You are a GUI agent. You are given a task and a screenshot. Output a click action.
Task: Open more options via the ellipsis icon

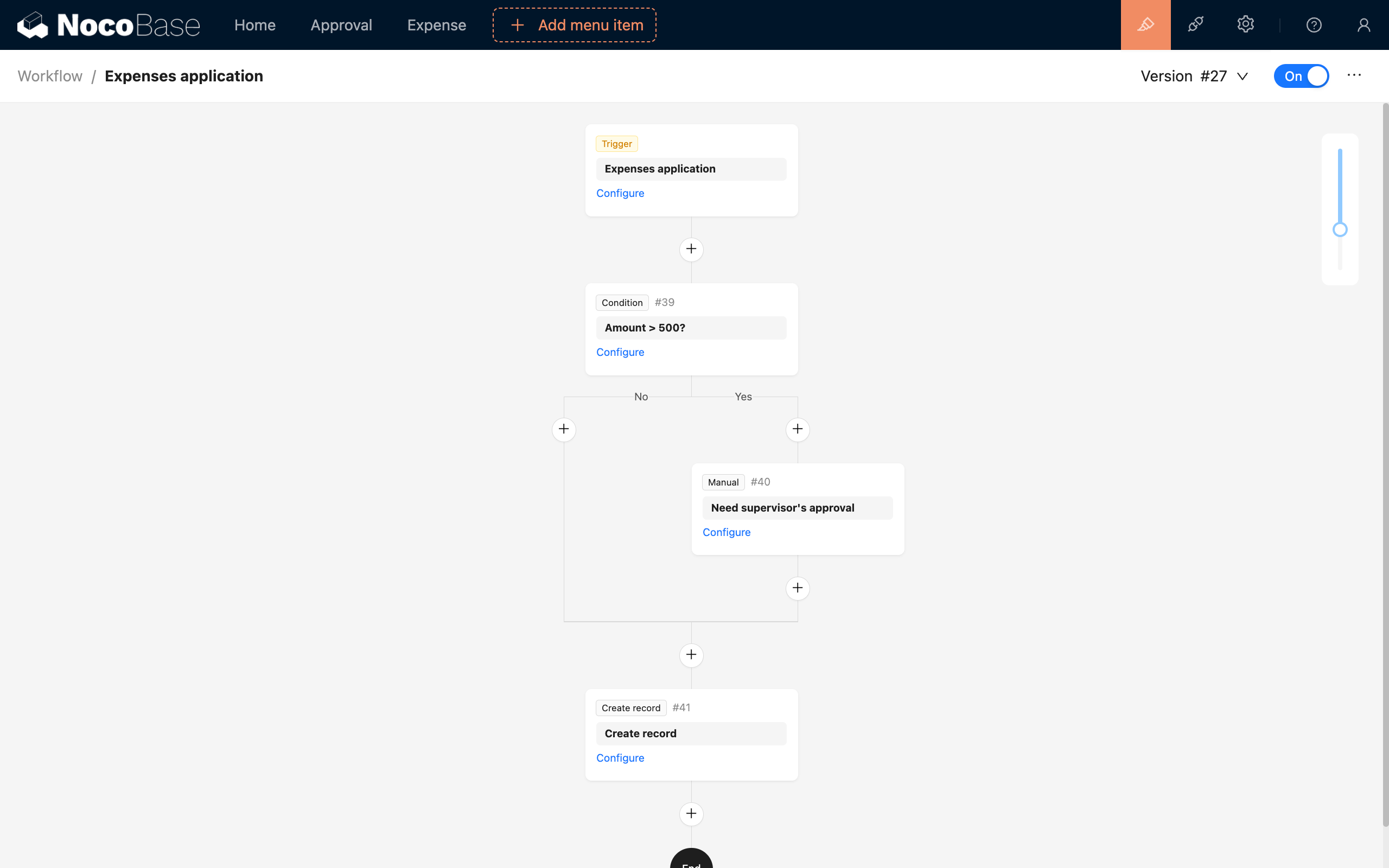tap(1354, 75)
